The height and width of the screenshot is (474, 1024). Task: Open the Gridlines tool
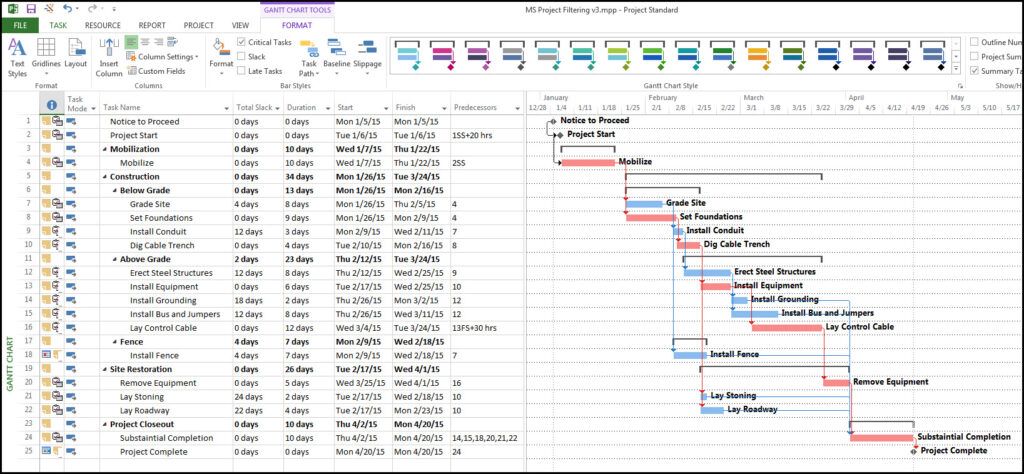pyautogui.click(x=46, y=57)
